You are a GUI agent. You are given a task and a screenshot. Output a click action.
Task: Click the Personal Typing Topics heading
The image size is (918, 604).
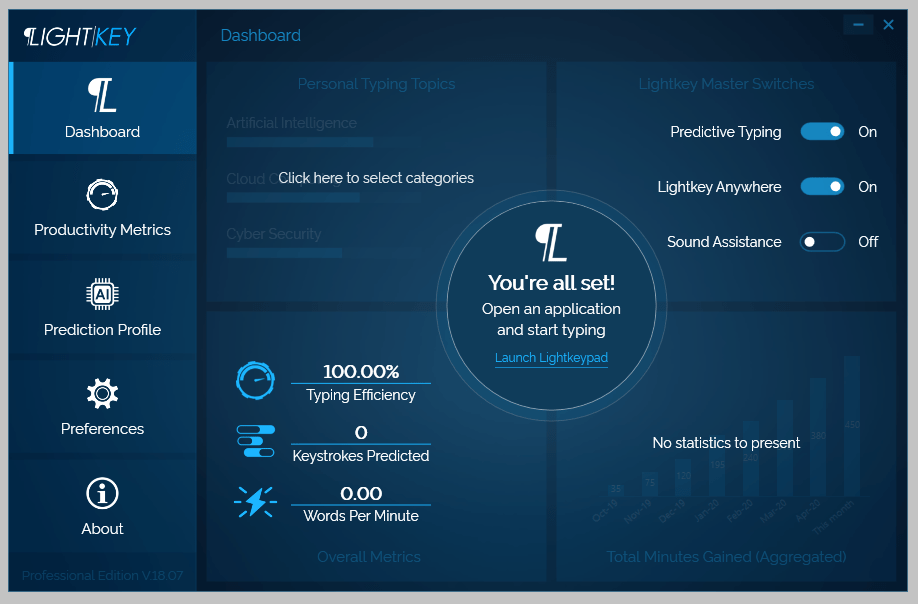coord(376,84)
